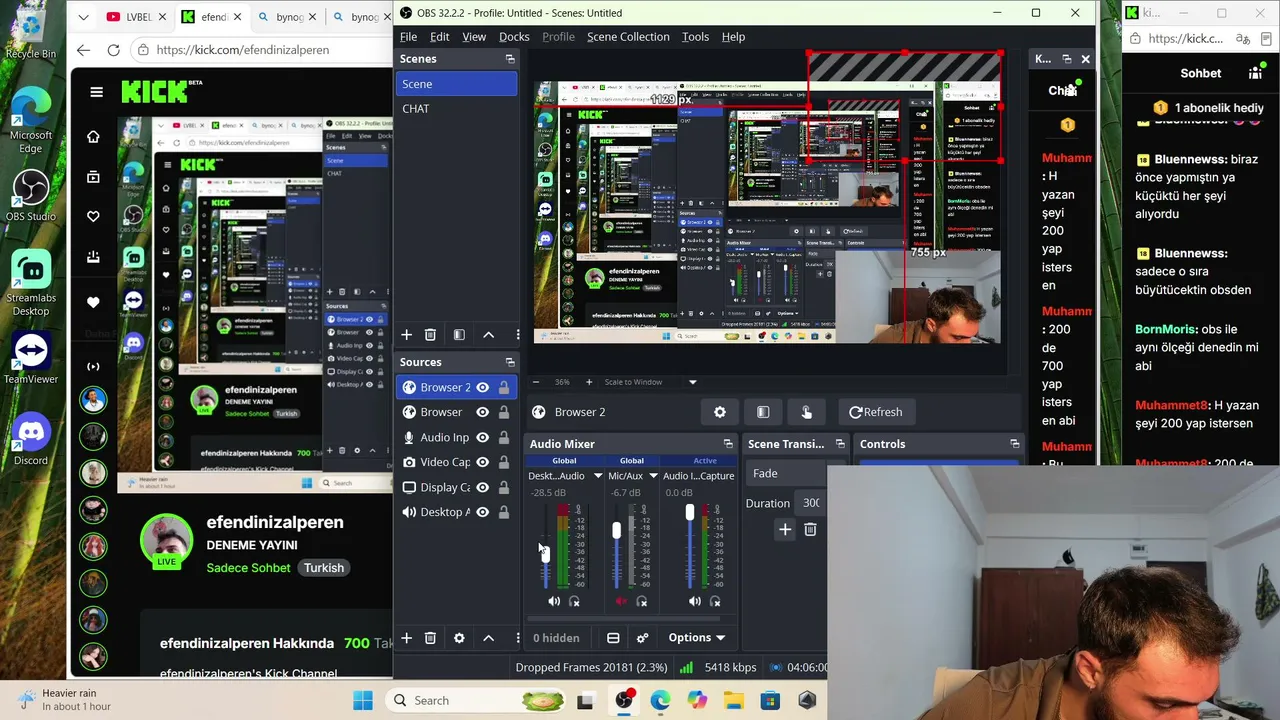The height and width of the screenshot is (720, 1280).
Task: Open the audio mixer Options dropdown
Action: pos(697,638)
